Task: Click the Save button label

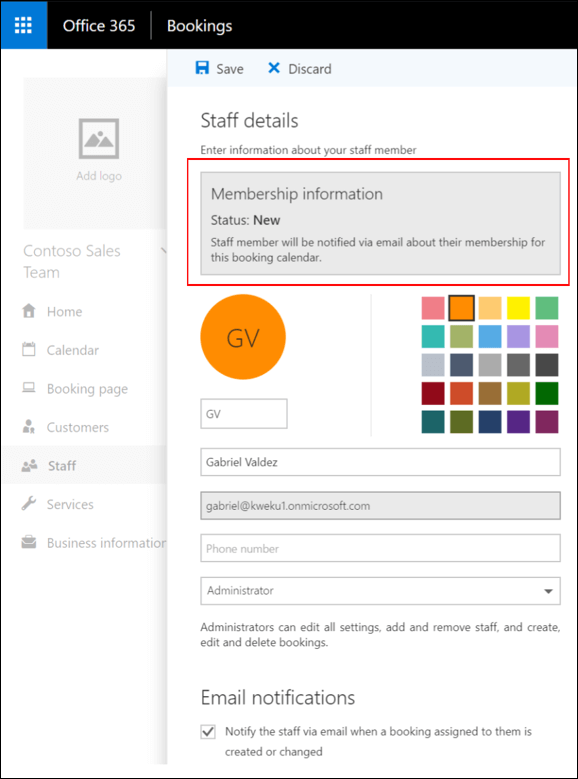Action: coord(230,69)
